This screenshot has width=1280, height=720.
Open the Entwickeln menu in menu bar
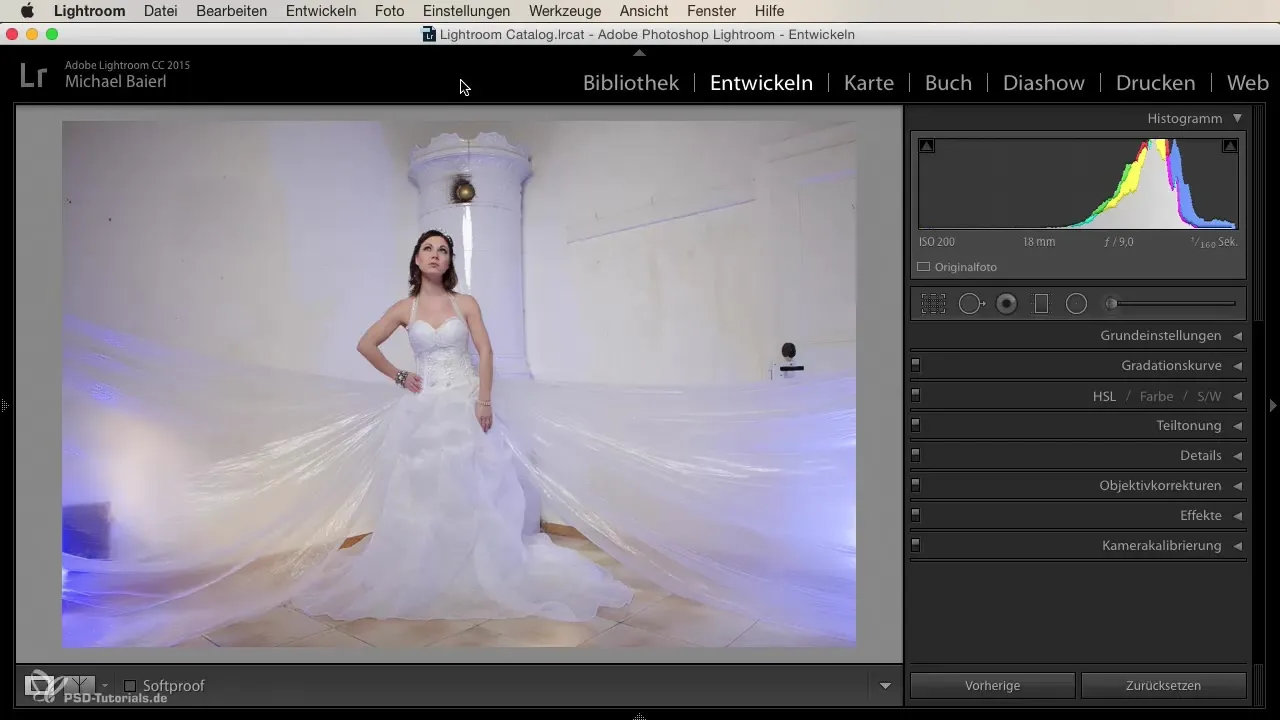click(x=321, y=11)
